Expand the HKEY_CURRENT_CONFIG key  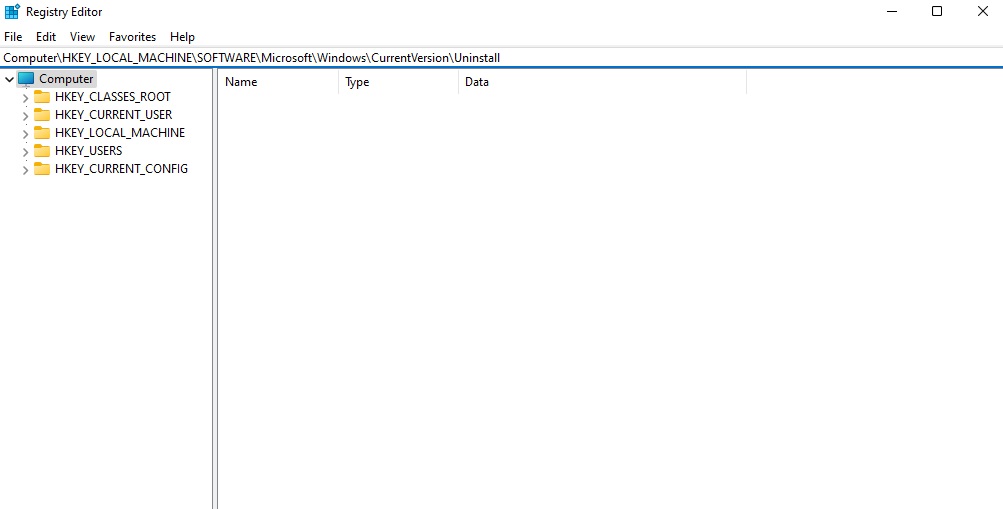pos(25,169)
